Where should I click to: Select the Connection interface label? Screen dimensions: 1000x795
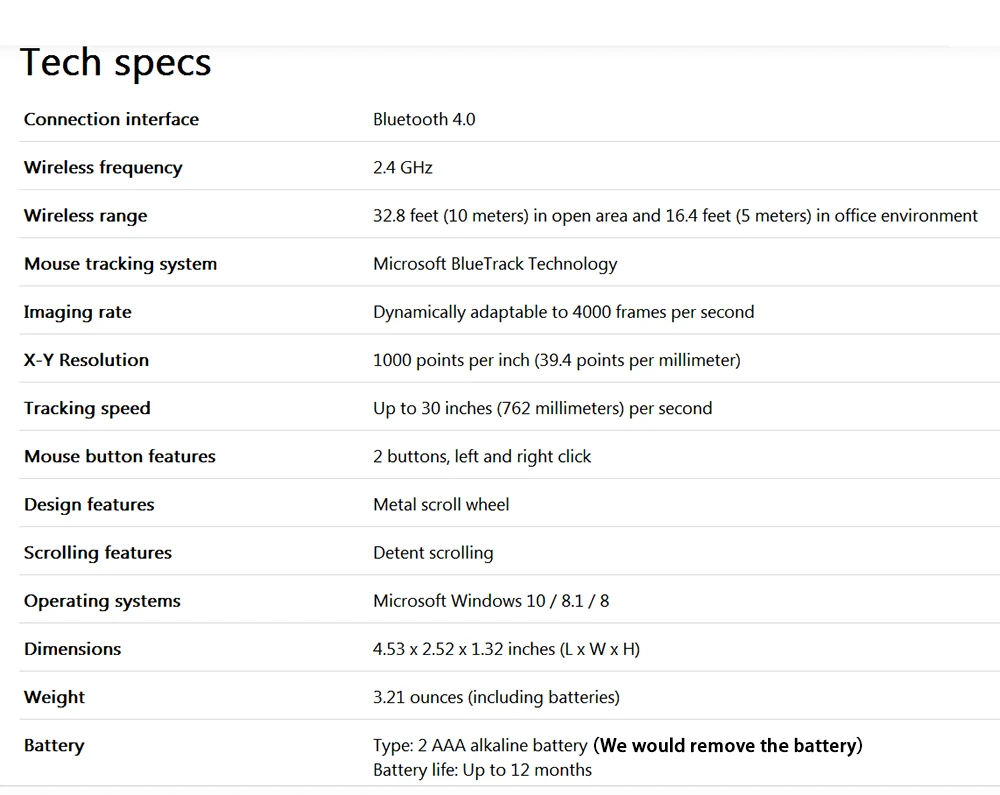tap(112, 119)
